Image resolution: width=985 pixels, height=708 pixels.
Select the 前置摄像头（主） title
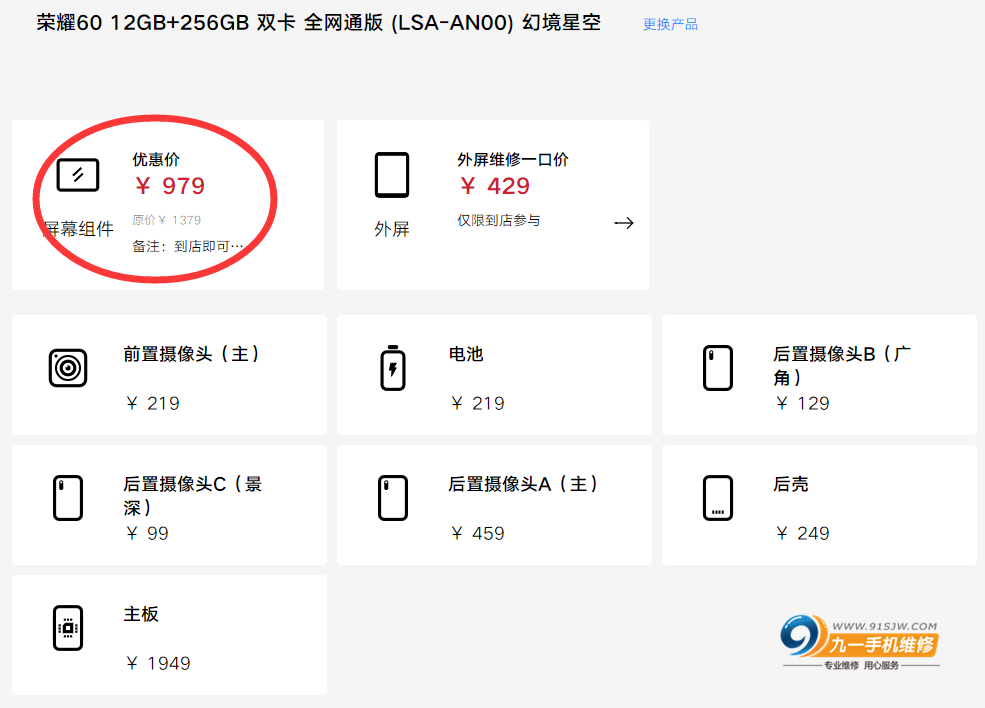click(x=192, y=354)
